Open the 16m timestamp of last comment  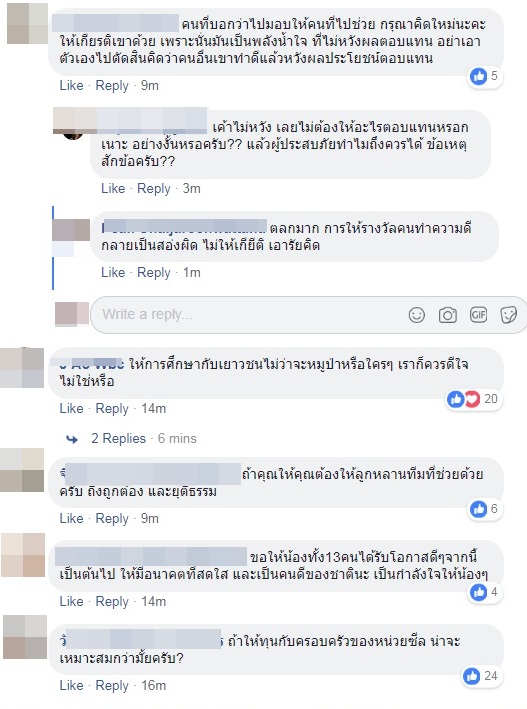click(x=154, y=685)
